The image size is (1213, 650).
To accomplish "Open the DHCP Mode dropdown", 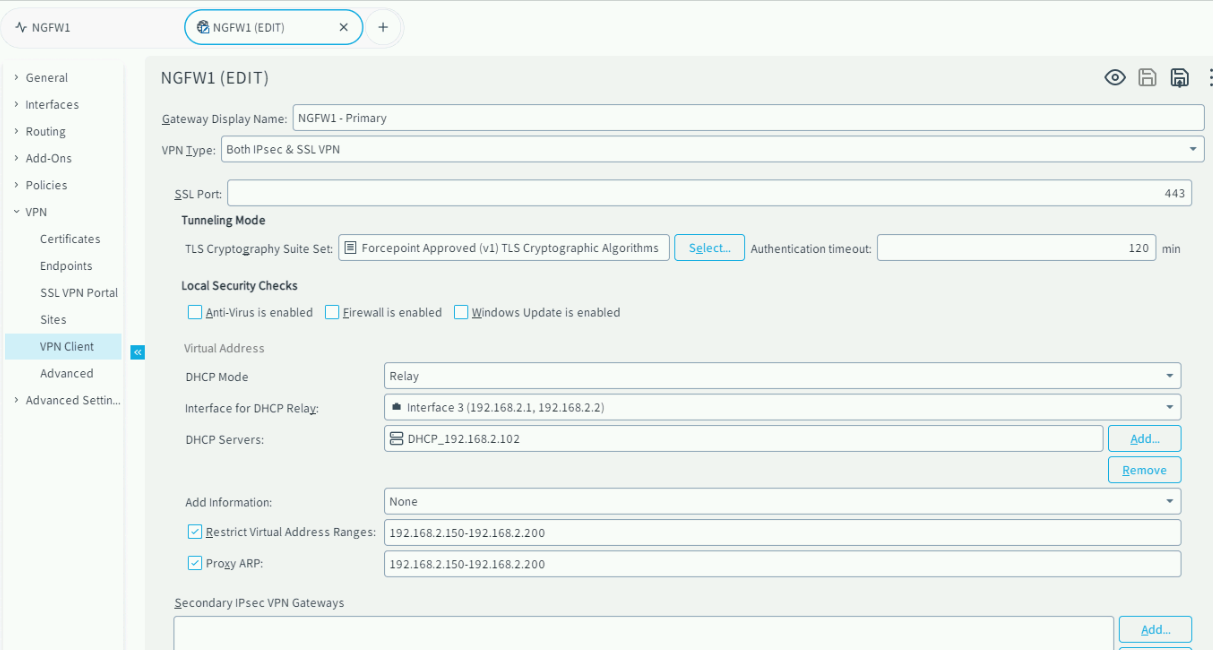I will click(x=1168, y=376).
